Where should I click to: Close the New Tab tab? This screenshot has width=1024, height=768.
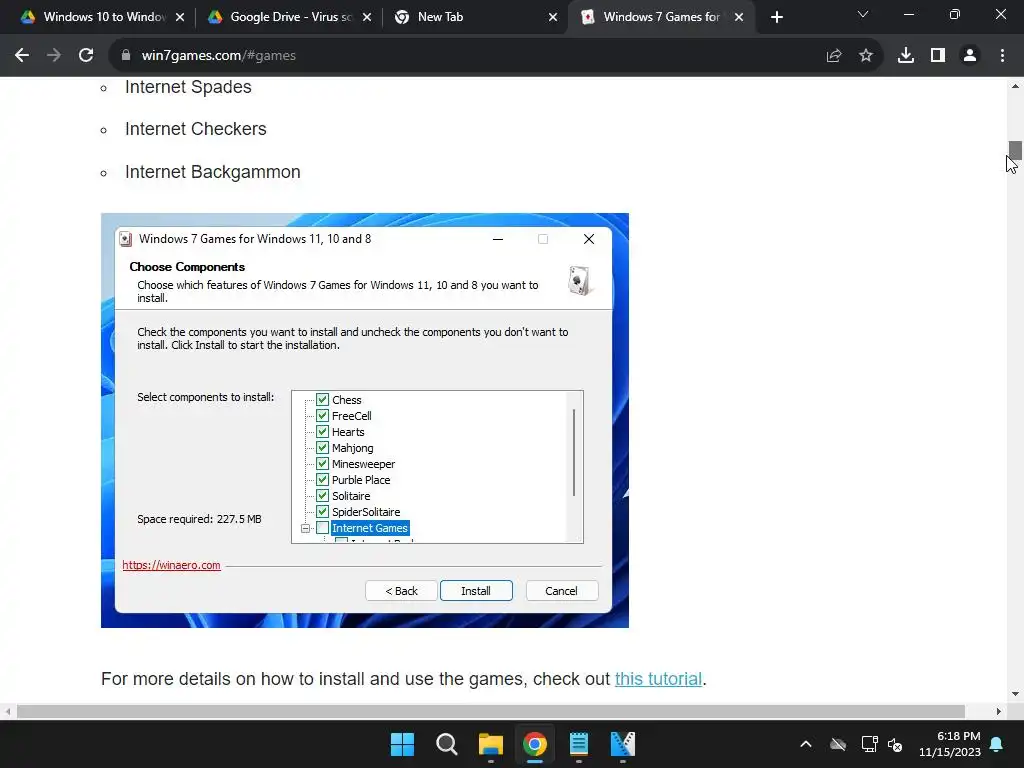pos(553,17)
